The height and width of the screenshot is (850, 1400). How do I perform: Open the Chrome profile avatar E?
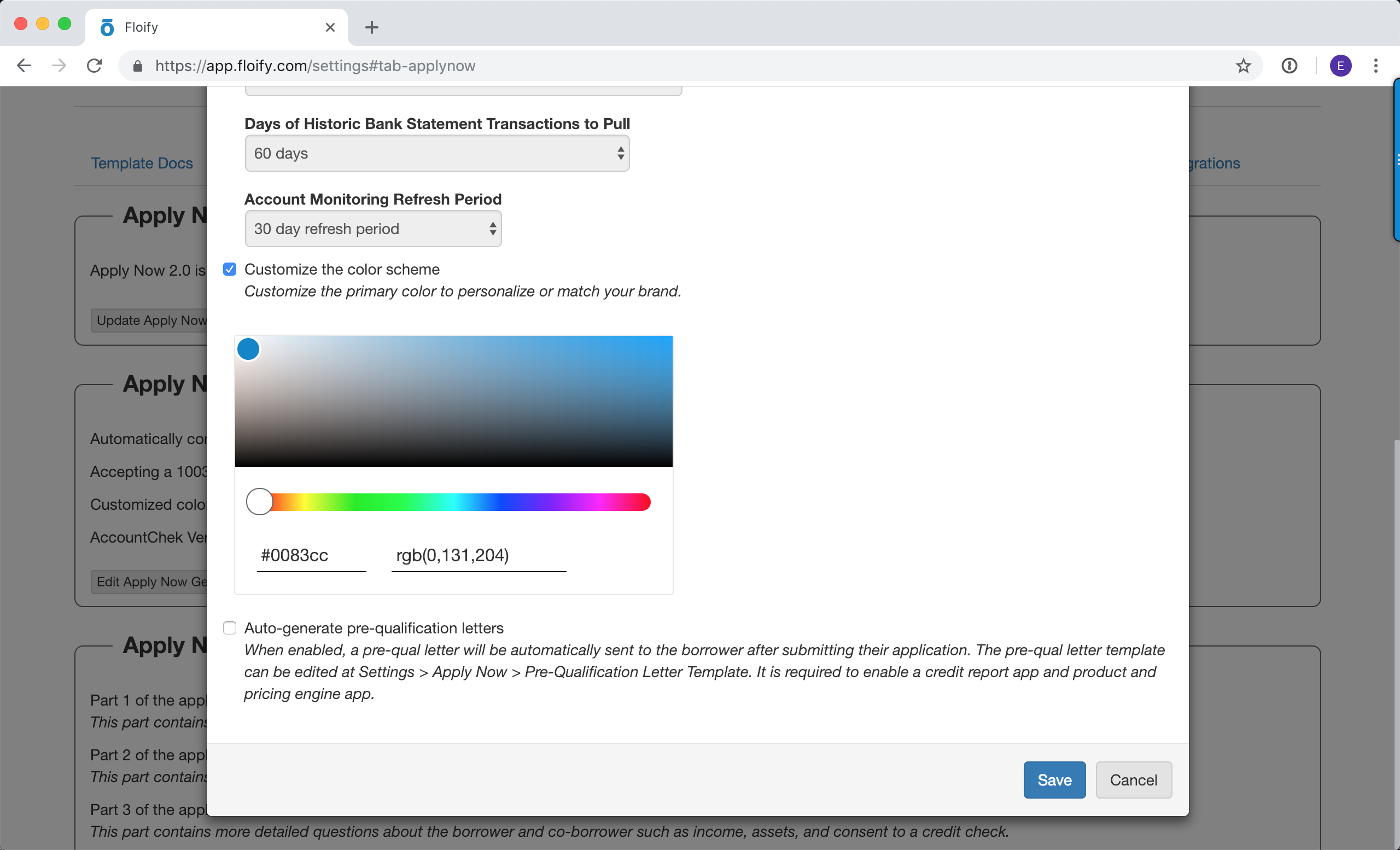[x=1340, y=66]
